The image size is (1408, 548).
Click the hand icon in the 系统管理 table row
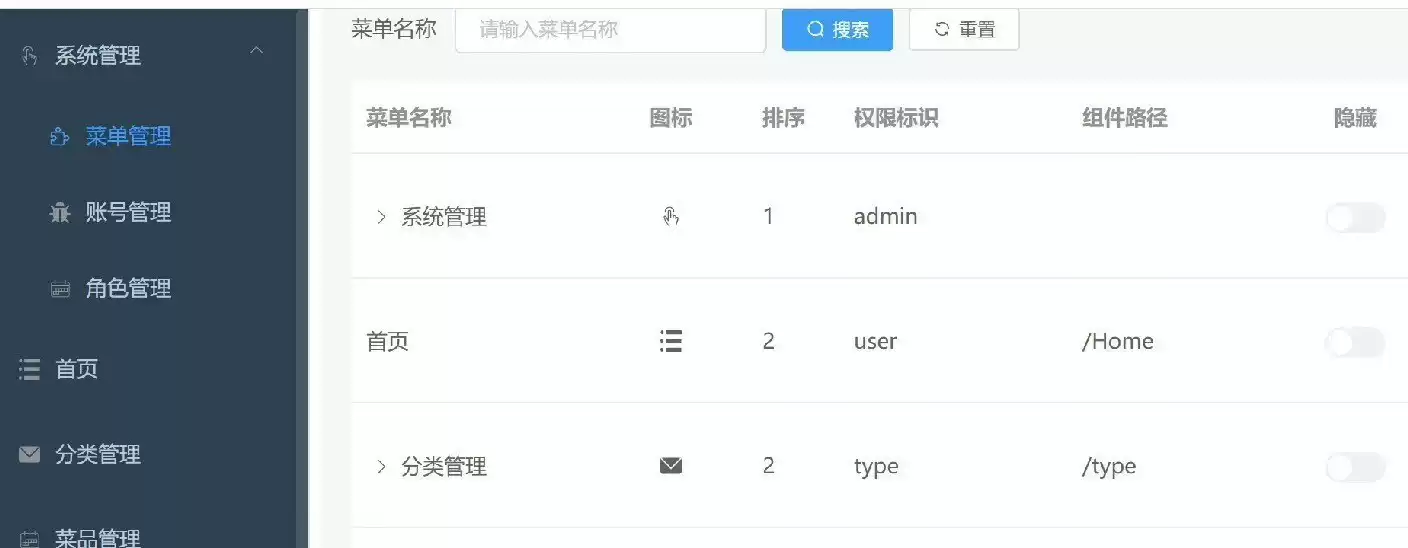coord(671,216)
